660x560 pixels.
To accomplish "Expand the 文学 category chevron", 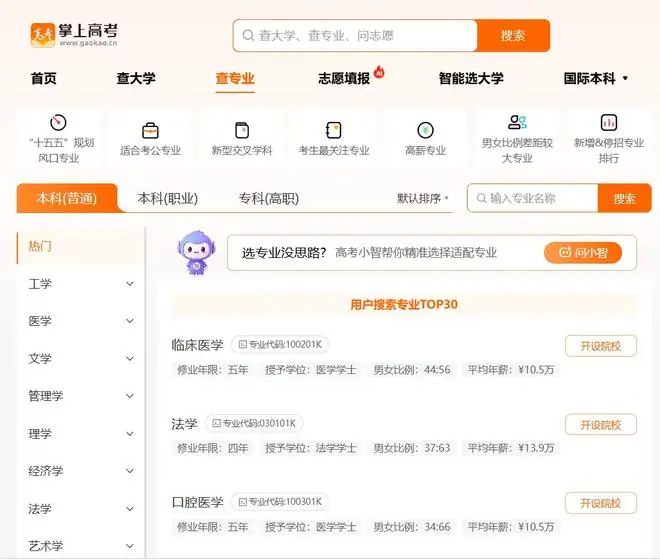I will (130, 358).
